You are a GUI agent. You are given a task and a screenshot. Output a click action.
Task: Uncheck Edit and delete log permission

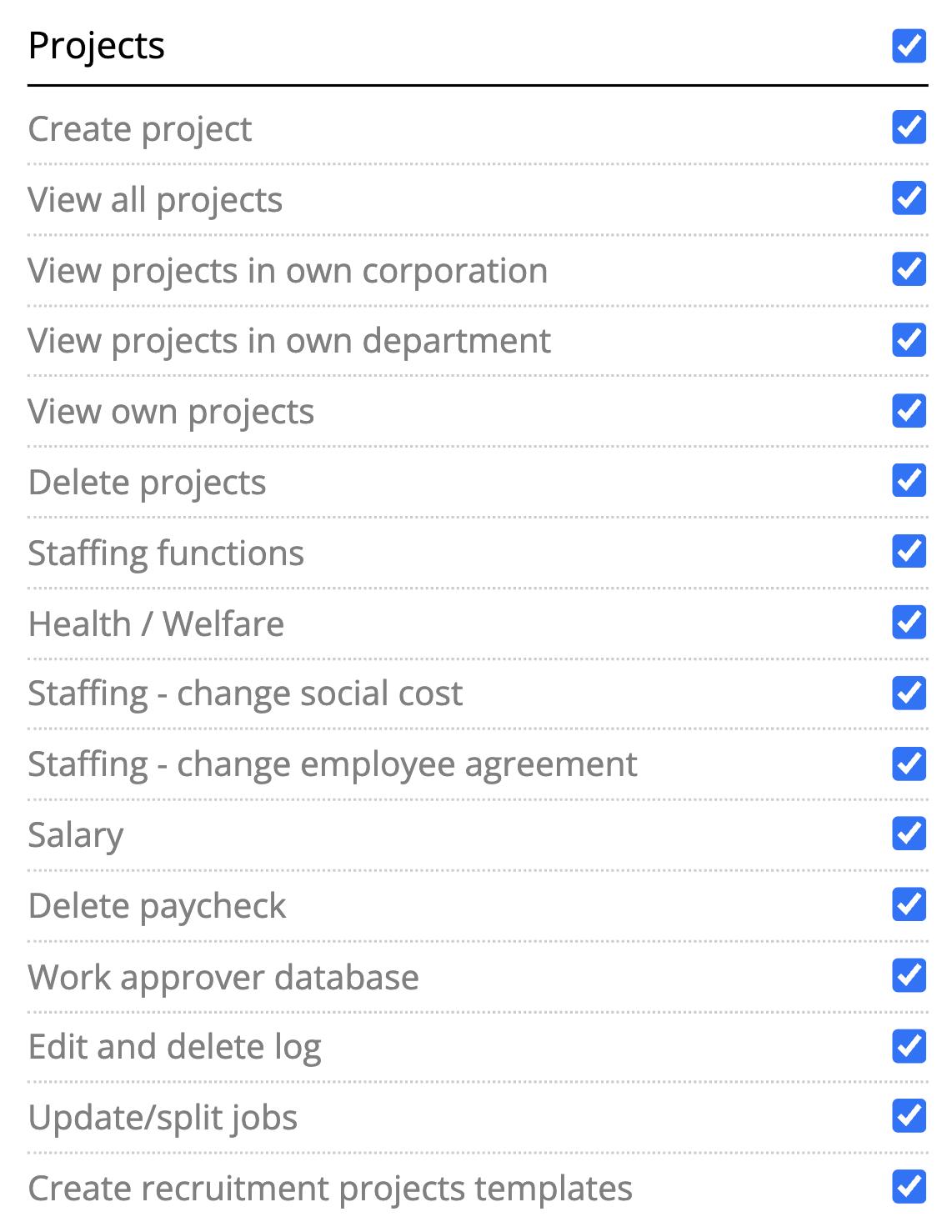pos(909,1046)
